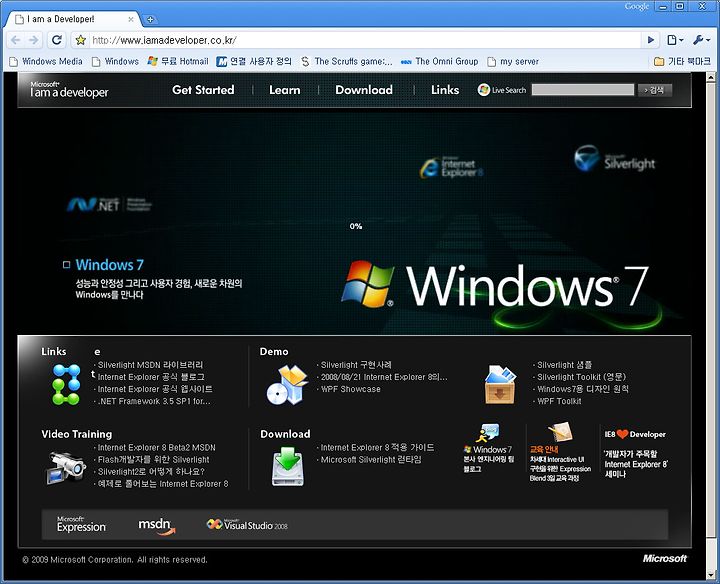Open WPF Showcase link
This screenshot has width=720, height=584.
pos(350,389)
